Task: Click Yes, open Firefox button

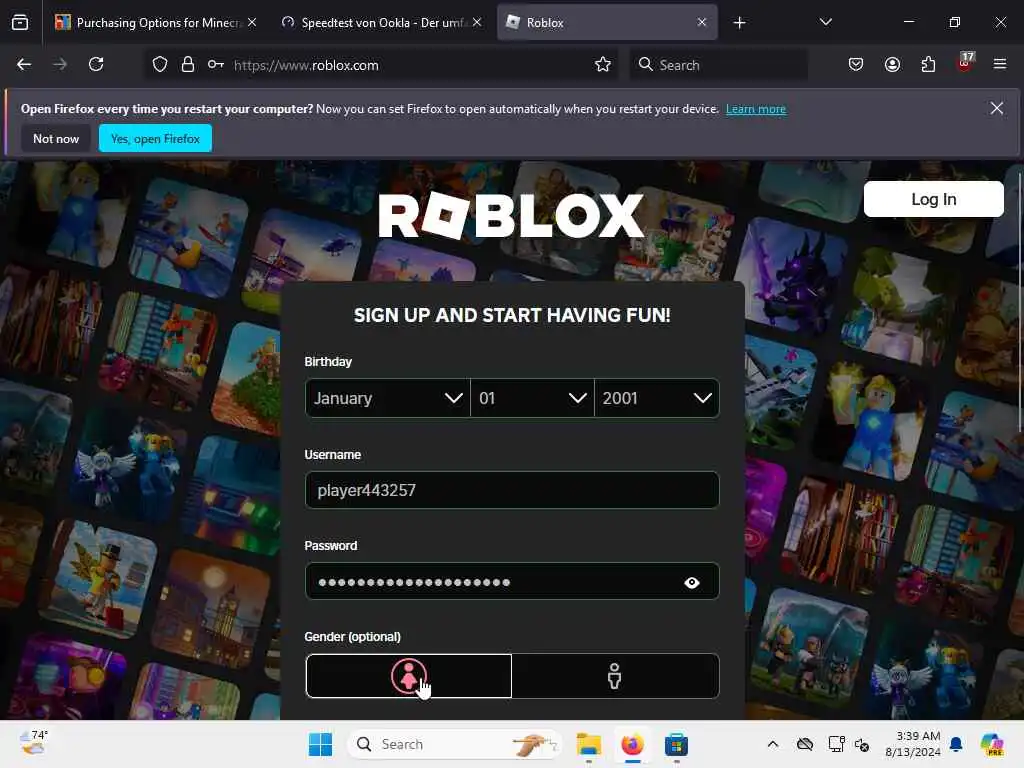Action: click(155, 138)
